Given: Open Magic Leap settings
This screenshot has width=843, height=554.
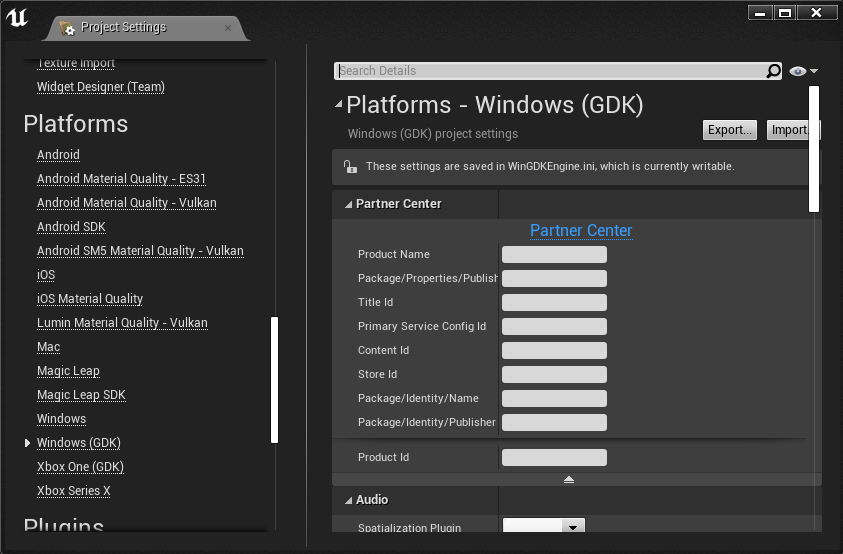Looking at the screenshot, I should point(68,371).
